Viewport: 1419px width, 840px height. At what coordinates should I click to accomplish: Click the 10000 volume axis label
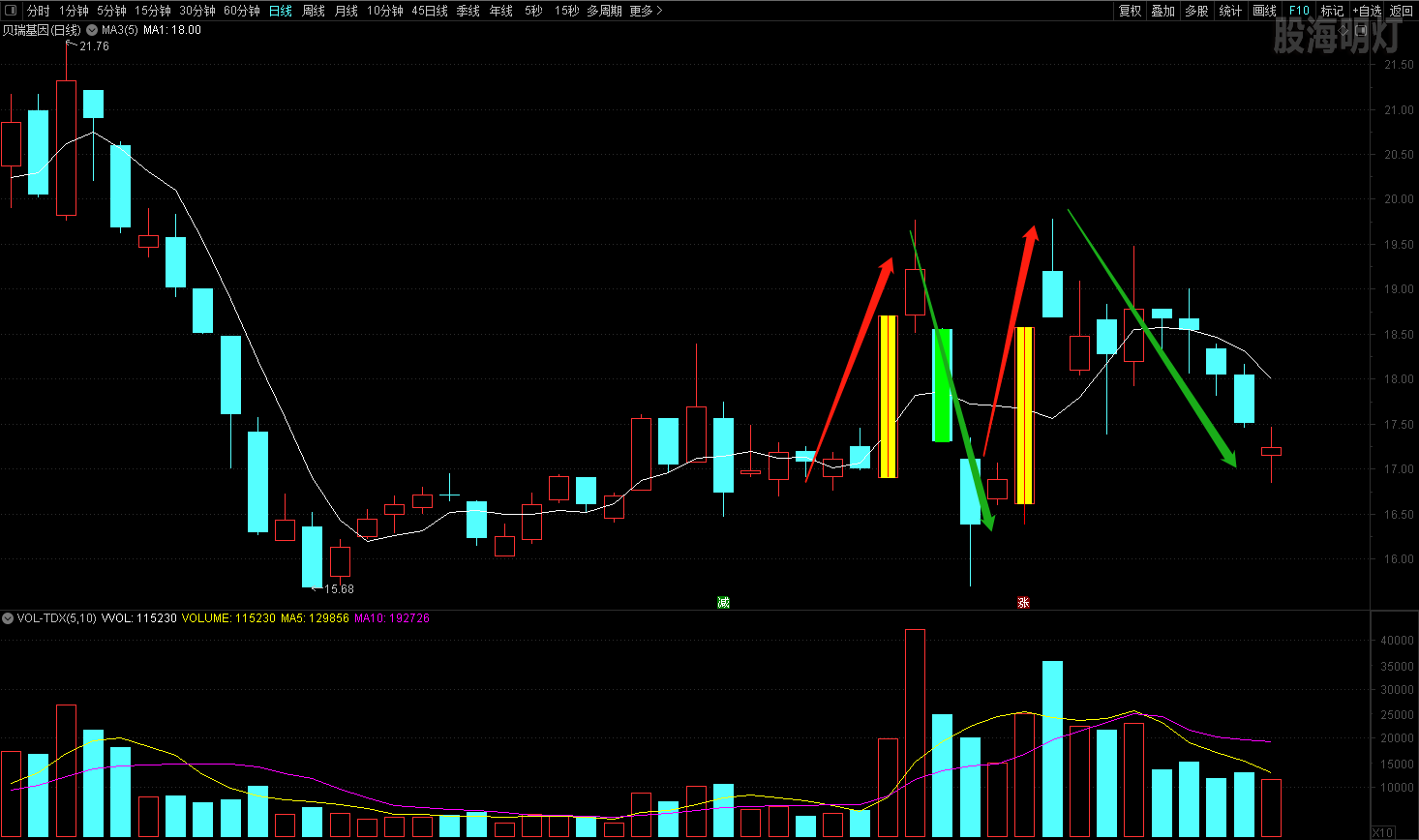(x=1398, y=788)
